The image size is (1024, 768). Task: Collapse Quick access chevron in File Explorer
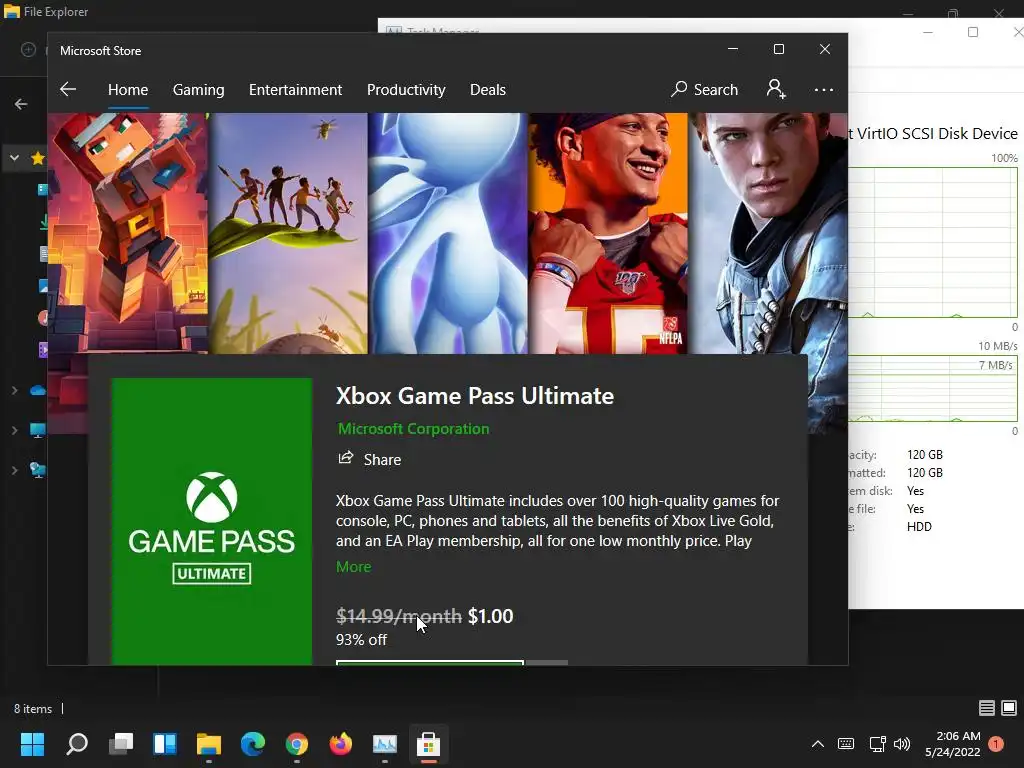14,157
